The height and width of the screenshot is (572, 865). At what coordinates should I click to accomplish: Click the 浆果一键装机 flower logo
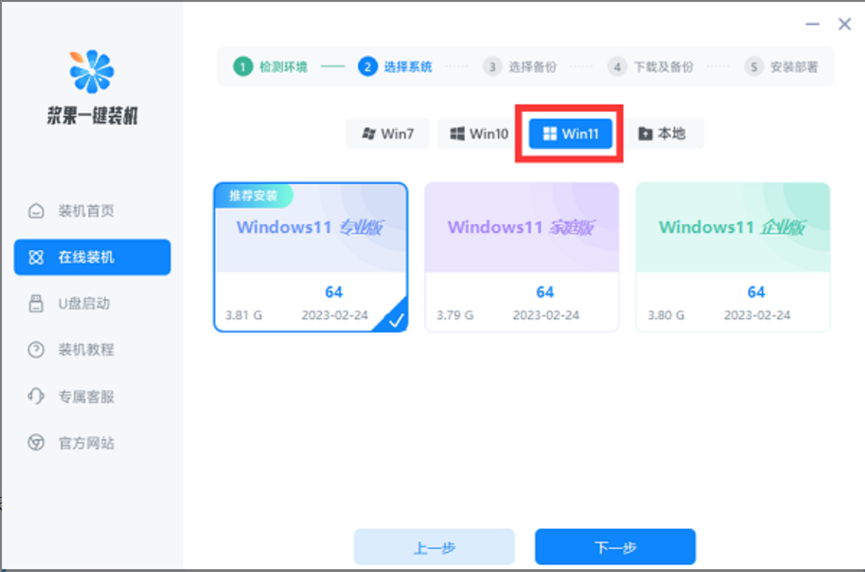[92, 71]
